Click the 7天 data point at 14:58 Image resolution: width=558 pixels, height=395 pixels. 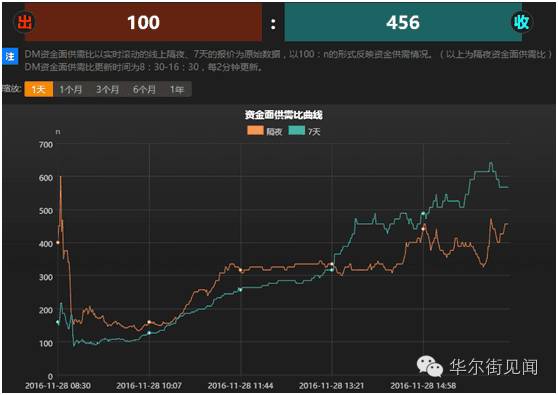pyautogui.click(x=423, y=214)
